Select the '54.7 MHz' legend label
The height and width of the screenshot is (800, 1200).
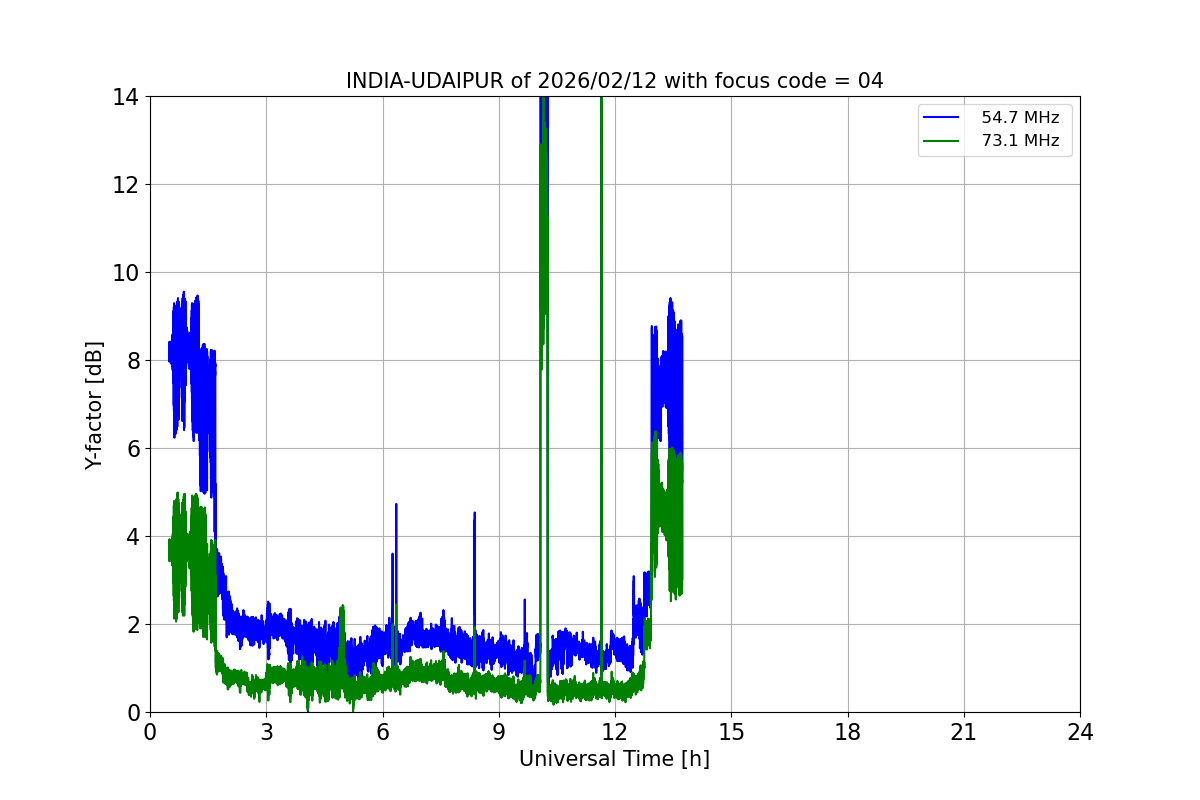click(x=1020, y=118)
